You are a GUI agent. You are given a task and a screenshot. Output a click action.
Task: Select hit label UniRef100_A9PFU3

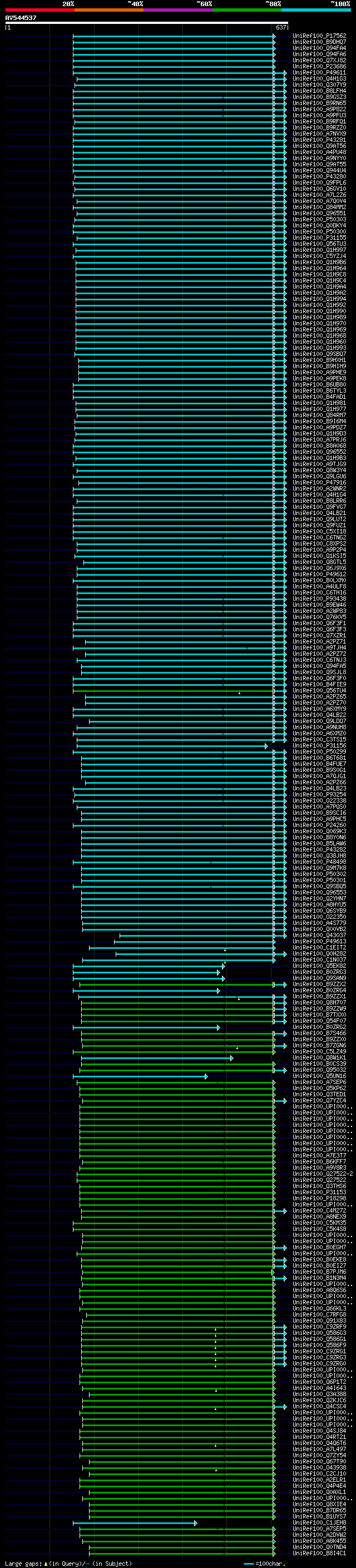319,115
